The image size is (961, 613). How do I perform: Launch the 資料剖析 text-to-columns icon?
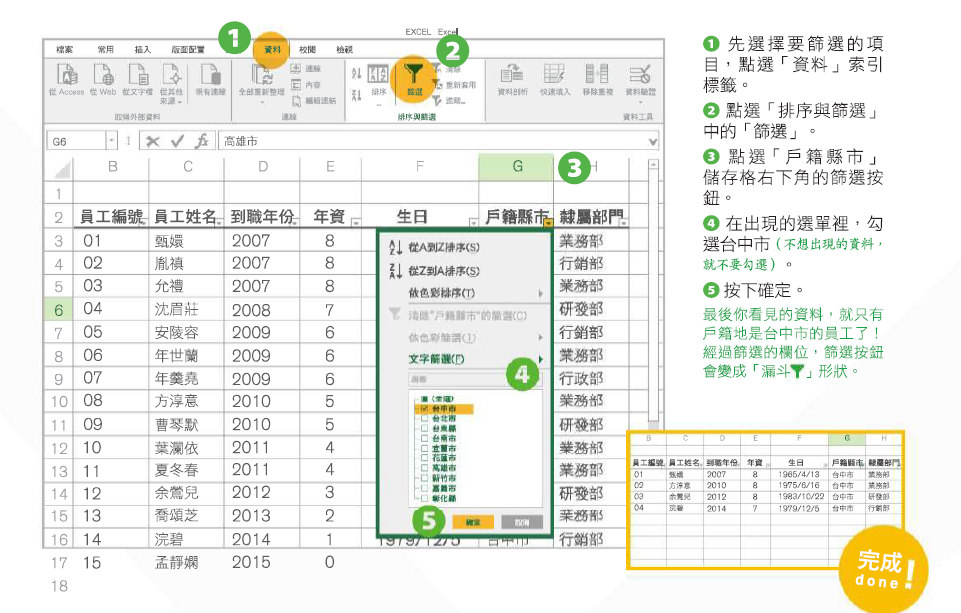[512, 74]
